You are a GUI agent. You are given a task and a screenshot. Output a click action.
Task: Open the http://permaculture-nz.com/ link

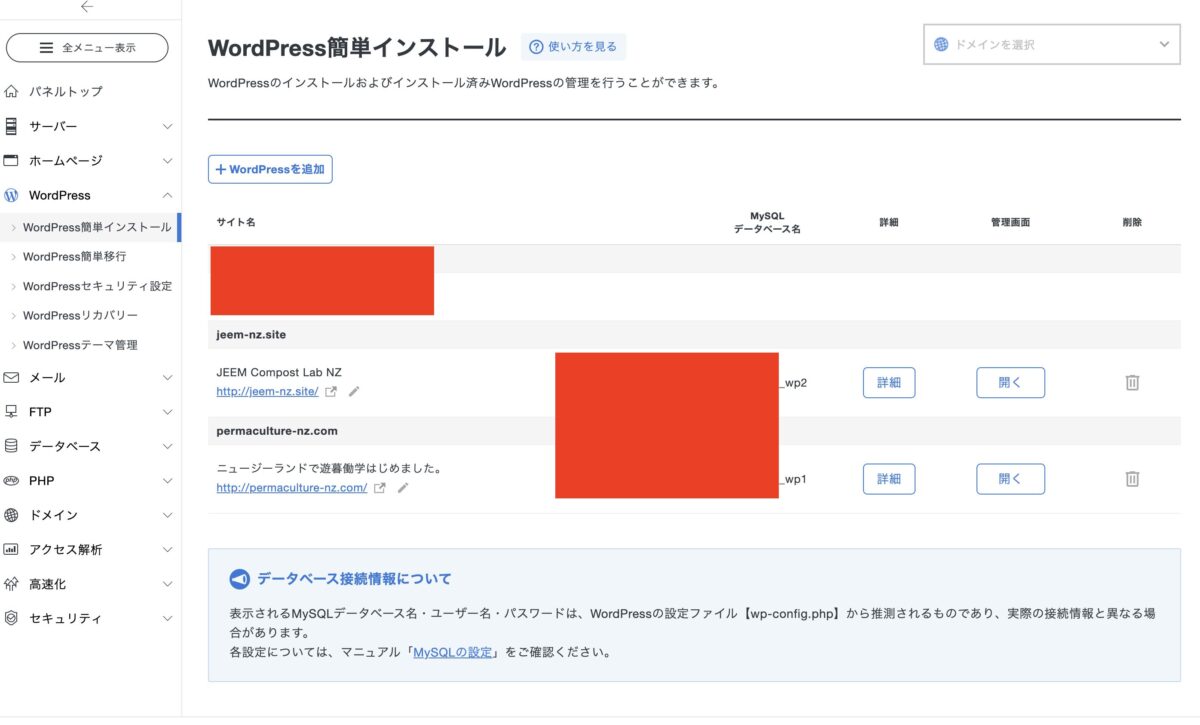pyautogui.click(x=291, y=488)
